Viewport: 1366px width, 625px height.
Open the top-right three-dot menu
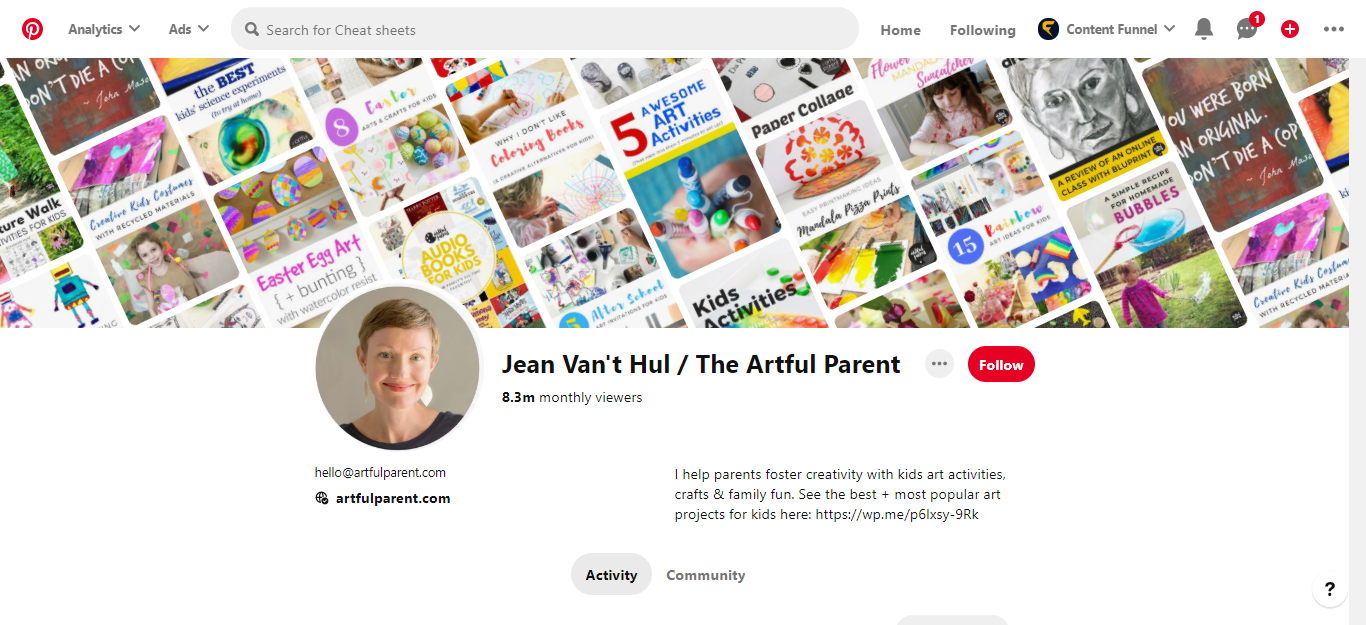point(1334,29)
